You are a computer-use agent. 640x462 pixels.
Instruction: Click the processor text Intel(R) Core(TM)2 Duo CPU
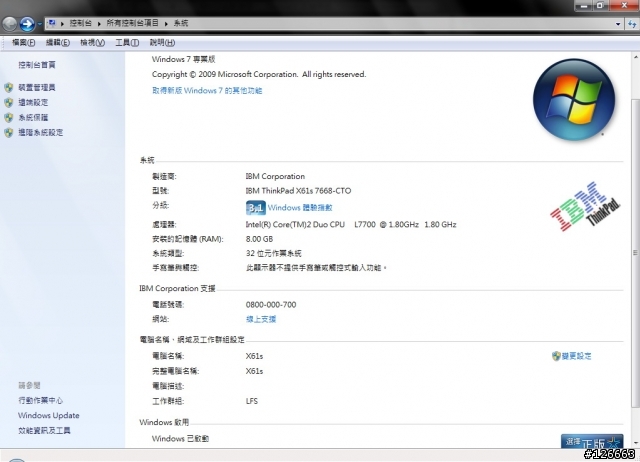[295, 224]
